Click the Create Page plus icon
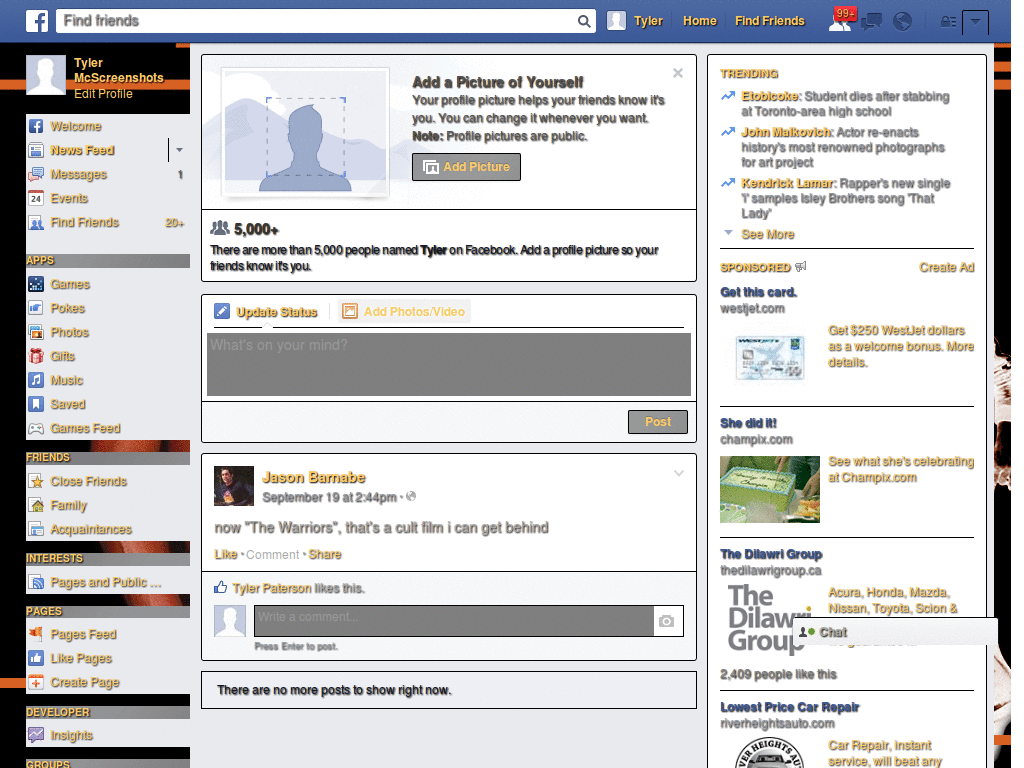 pos(36,682)
